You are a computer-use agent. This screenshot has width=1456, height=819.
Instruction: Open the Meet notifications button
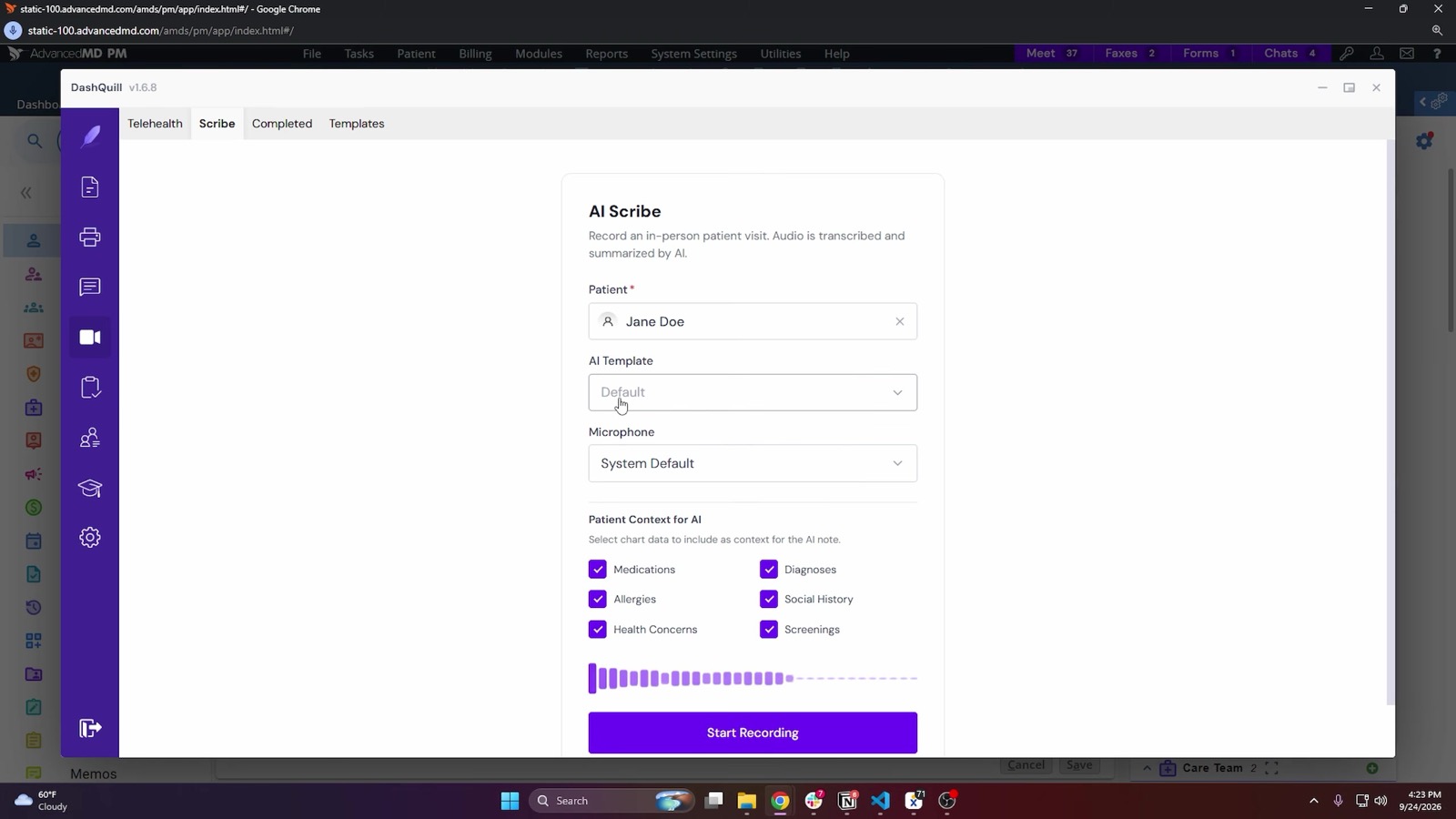click(1051, 54)
